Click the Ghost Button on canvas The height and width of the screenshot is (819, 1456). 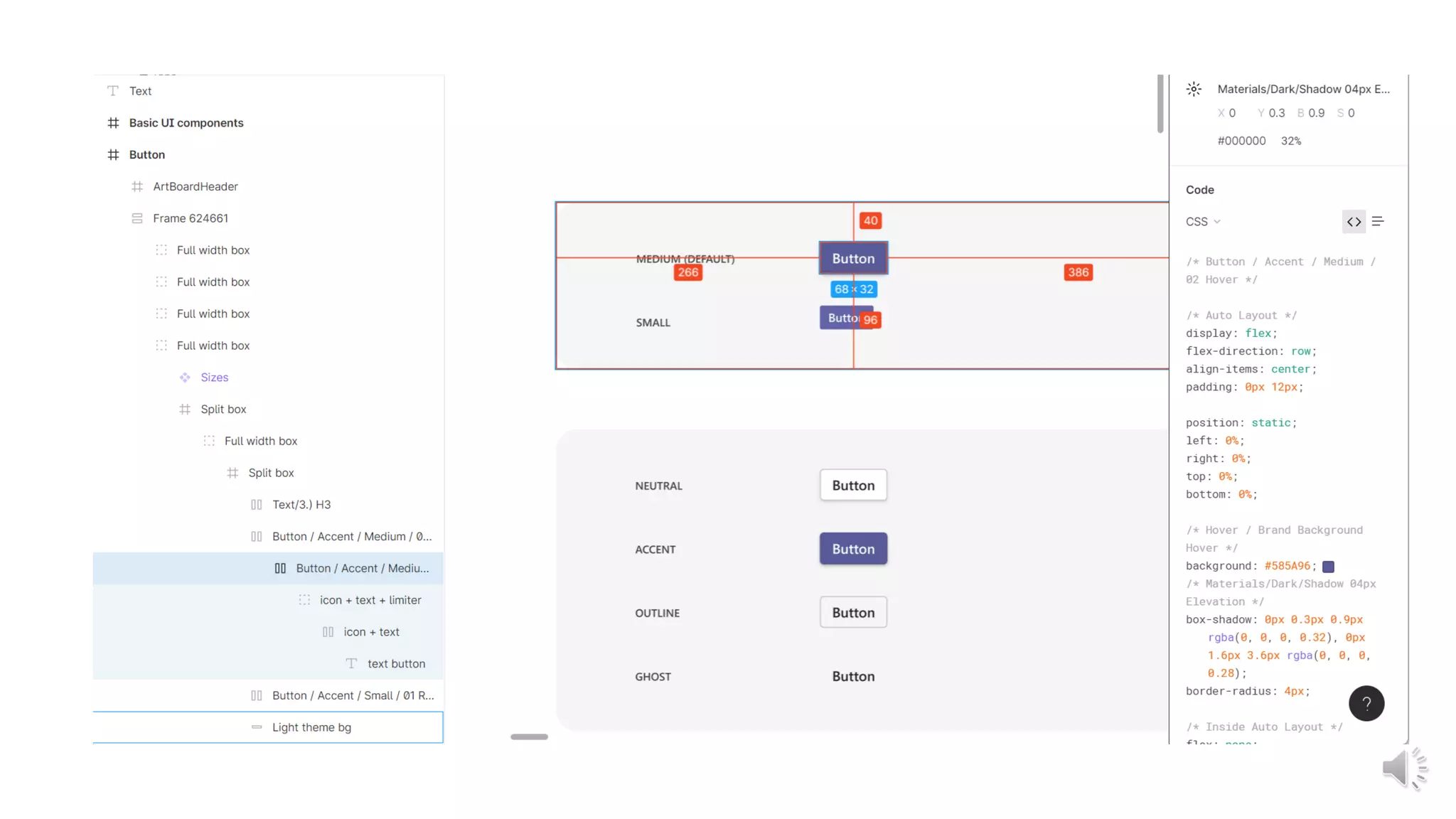[853, 677]
